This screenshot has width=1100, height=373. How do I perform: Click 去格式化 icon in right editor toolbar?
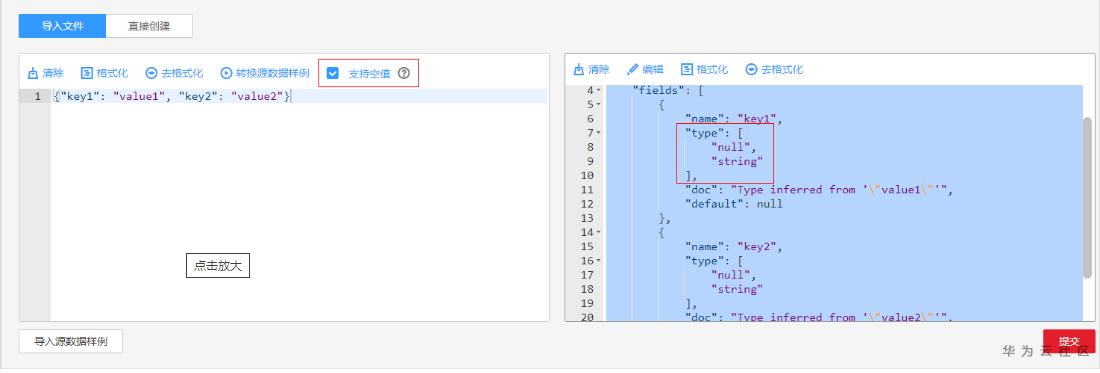pos(751,69)
